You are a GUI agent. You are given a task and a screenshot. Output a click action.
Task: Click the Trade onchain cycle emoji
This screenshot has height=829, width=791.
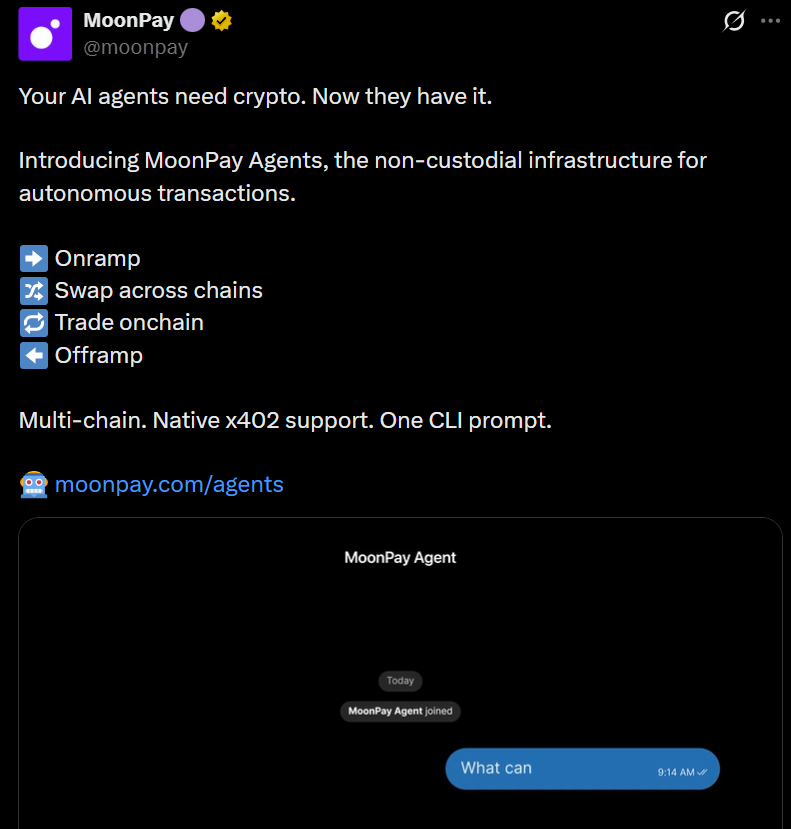(x=33, y=322)
